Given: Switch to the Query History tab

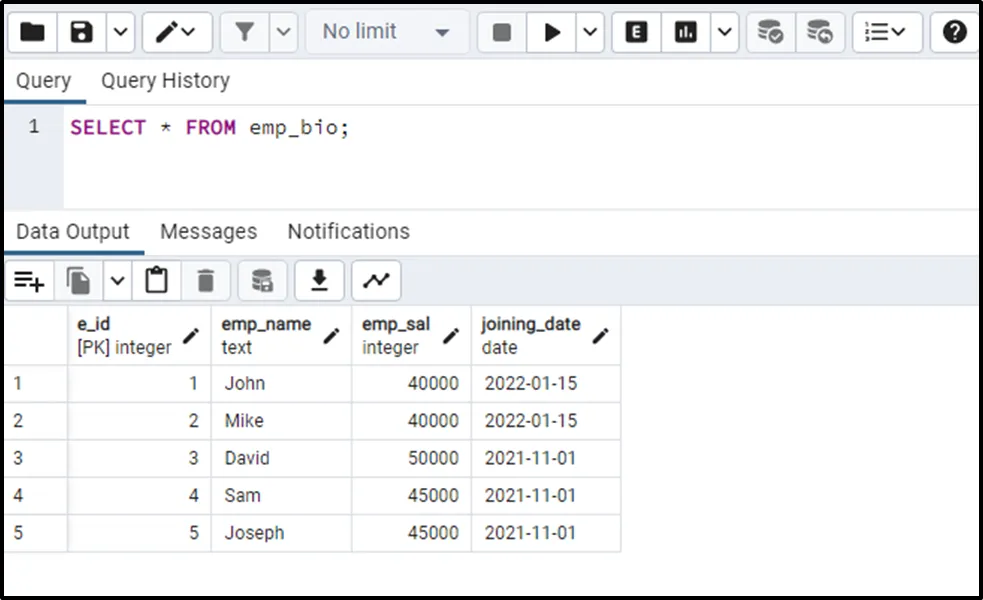Looking at the screenshot, I should [x=165, y=81].
